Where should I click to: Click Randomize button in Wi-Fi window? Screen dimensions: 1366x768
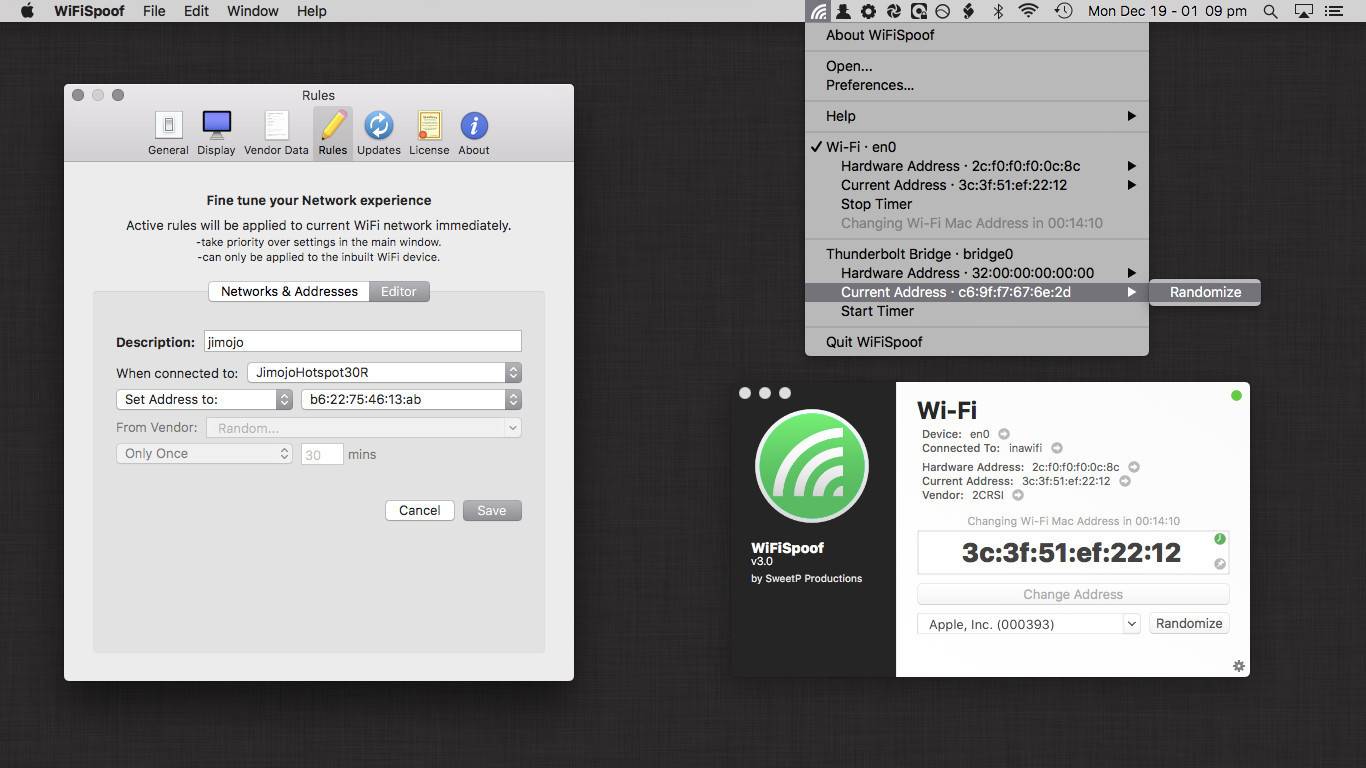click(x=1189, y=623)
